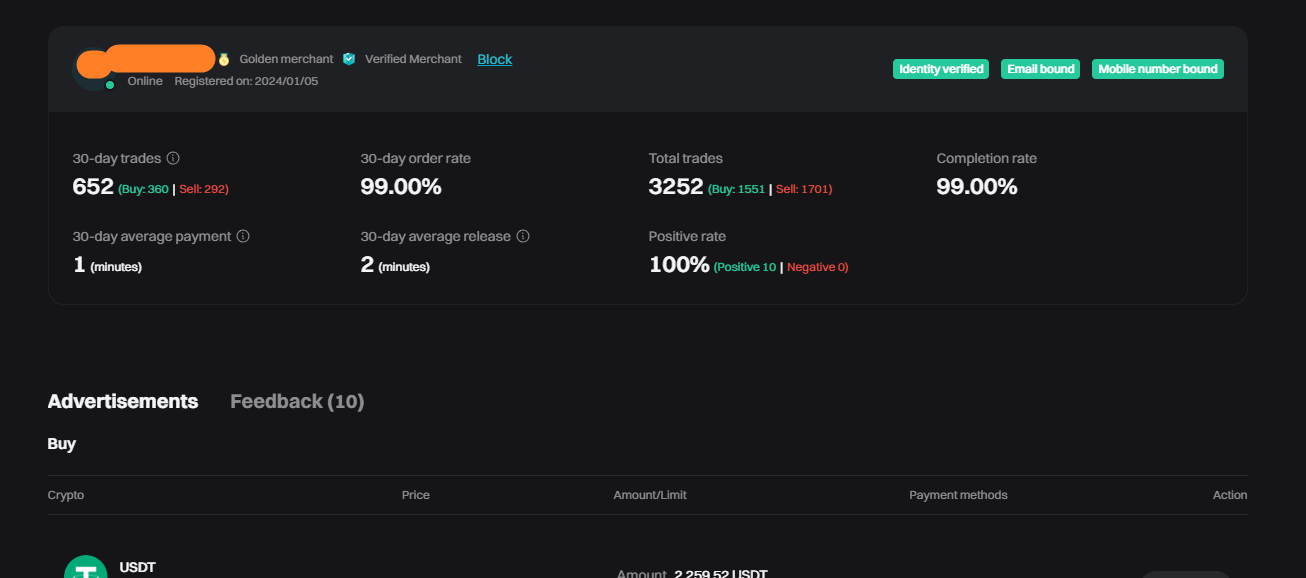
Task: Click the USDT Tether coin icon
Action: pyautogui.click(x=86, y=568)
